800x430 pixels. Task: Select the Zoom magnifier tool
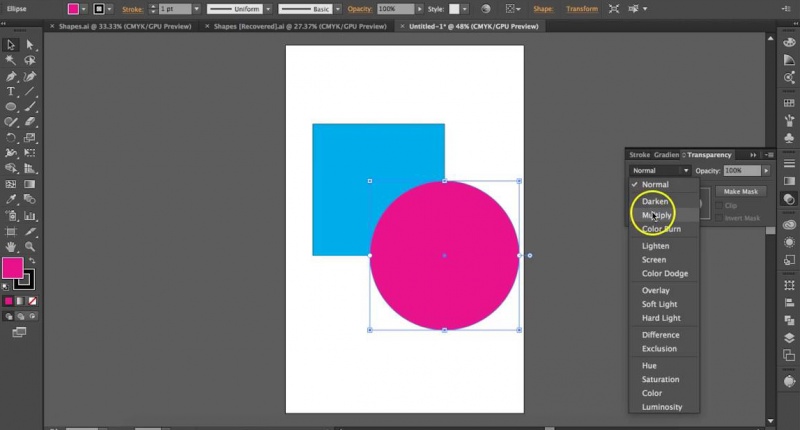pyautogui.click(x=30, y=246)
